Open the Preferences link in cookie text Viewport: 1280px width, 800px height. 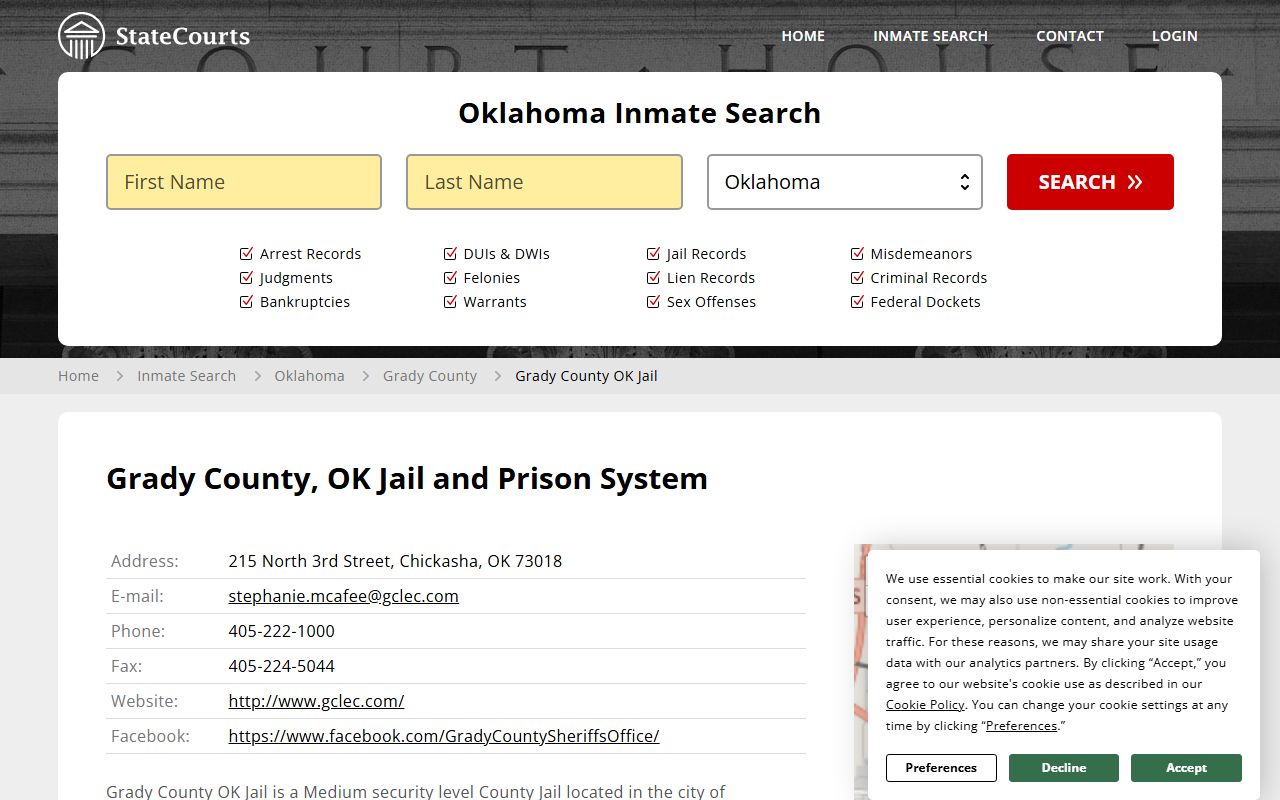pyautogui.click(x=1021, y=726)
